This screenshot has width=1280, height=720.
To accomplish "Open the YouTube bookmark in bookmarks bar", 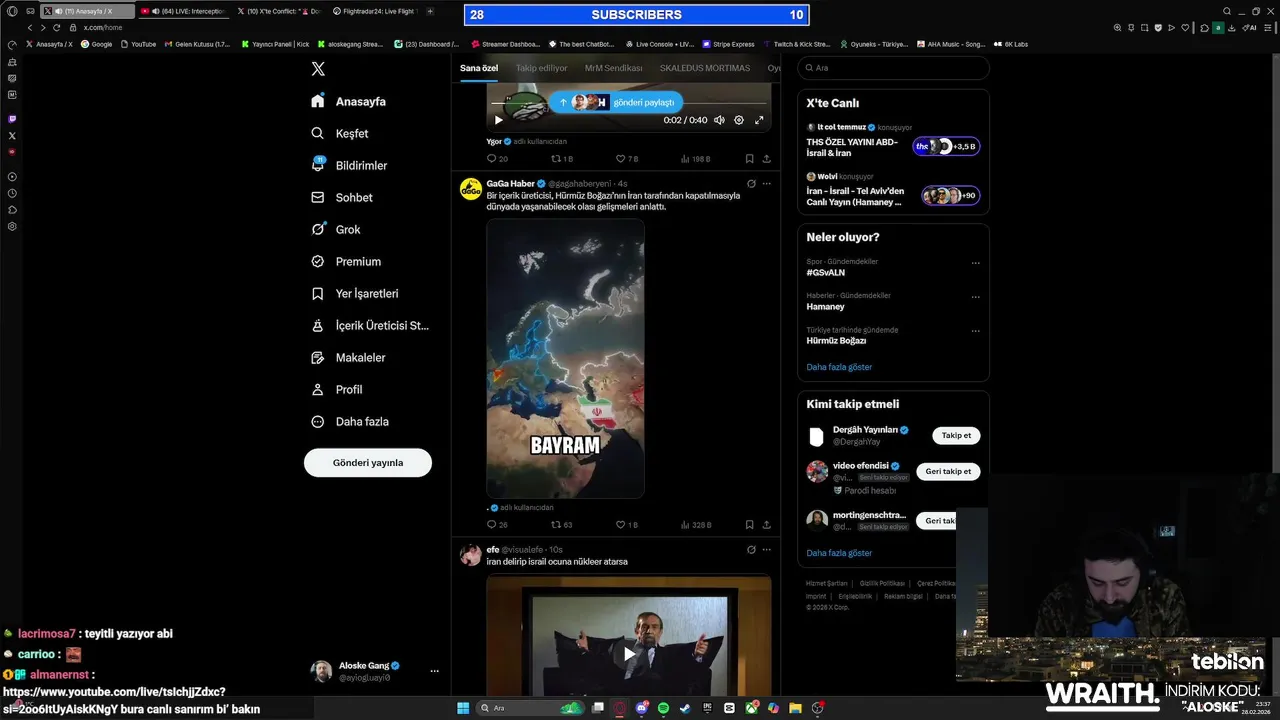I will [x=138, y=44].
